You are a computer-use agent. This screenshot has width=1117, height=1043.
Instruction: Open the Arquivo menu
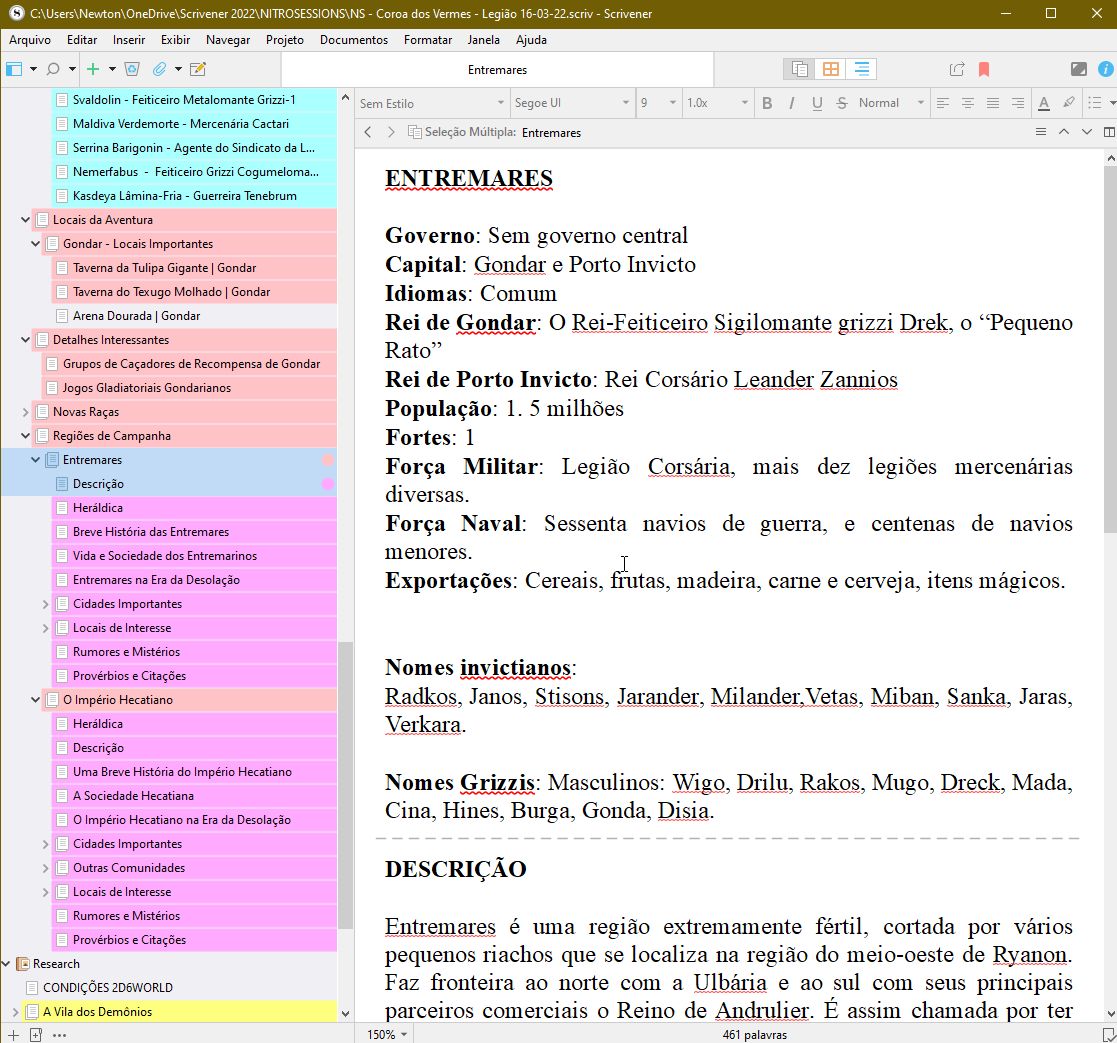click(x=30, y=40)
